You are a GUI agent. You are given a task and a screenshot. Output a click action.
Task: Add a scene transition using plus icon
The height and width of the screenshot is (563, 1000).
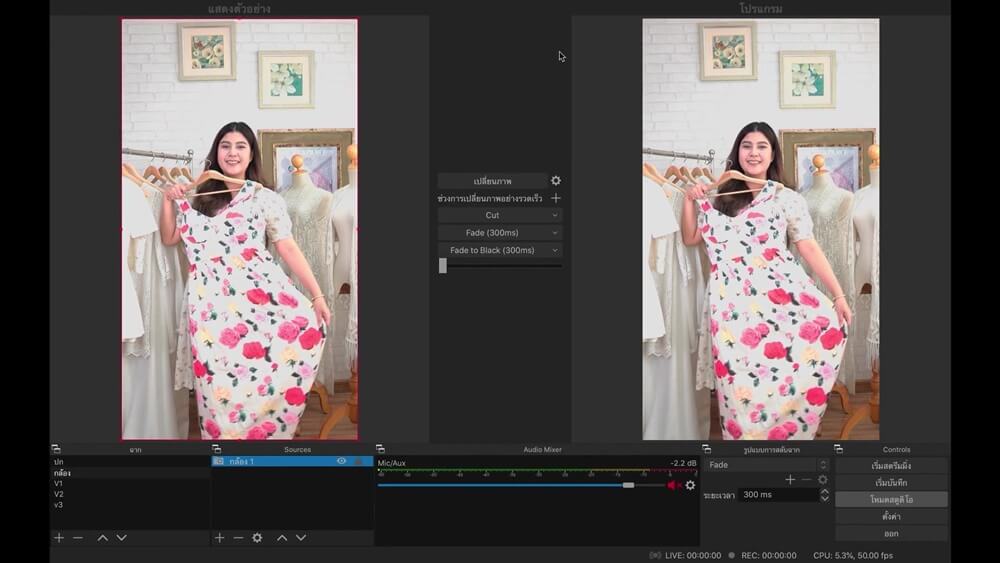(x=790, y=480)
